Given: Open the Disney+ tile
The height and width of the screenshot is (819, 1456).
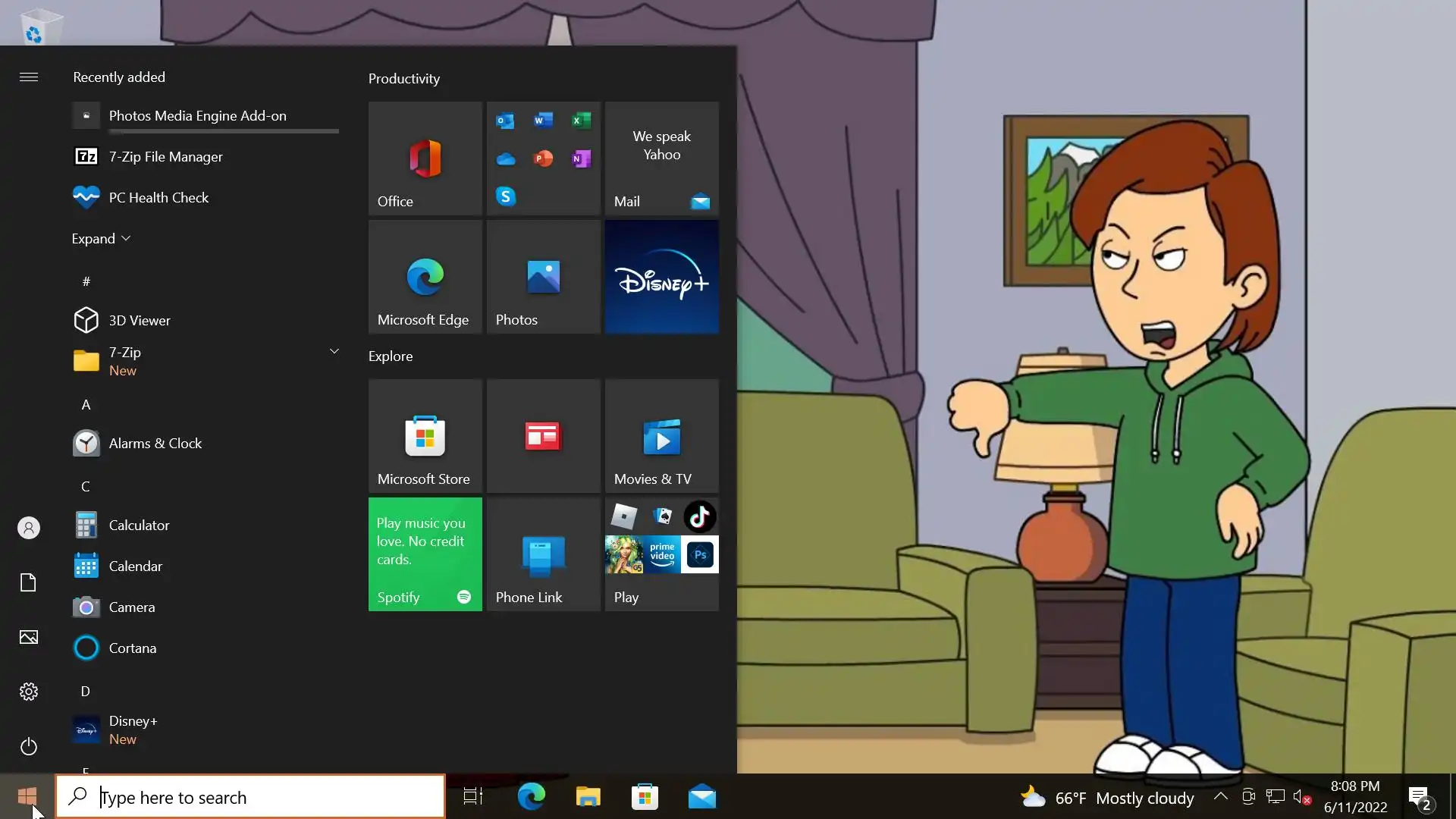Looking at the screenshot, I should (x=661, y=277).
